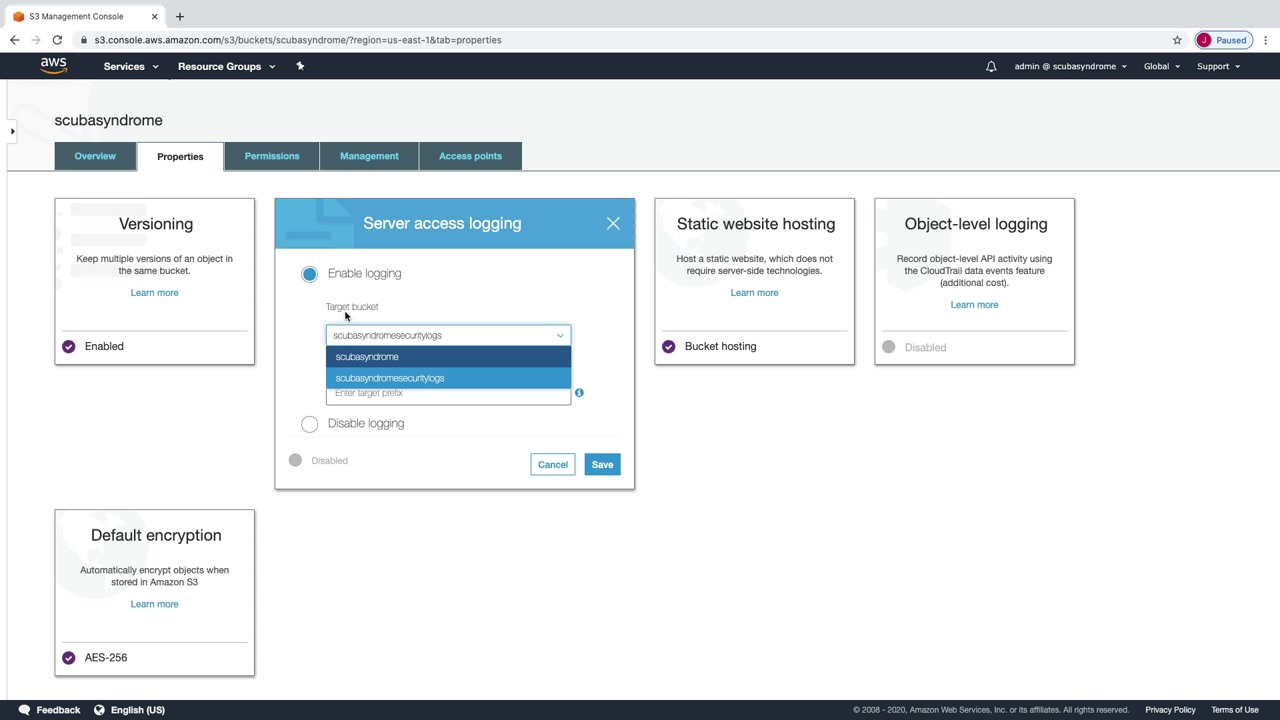Click the language globe icon
The image size is (1280, 720).
[x=99, y=710]
